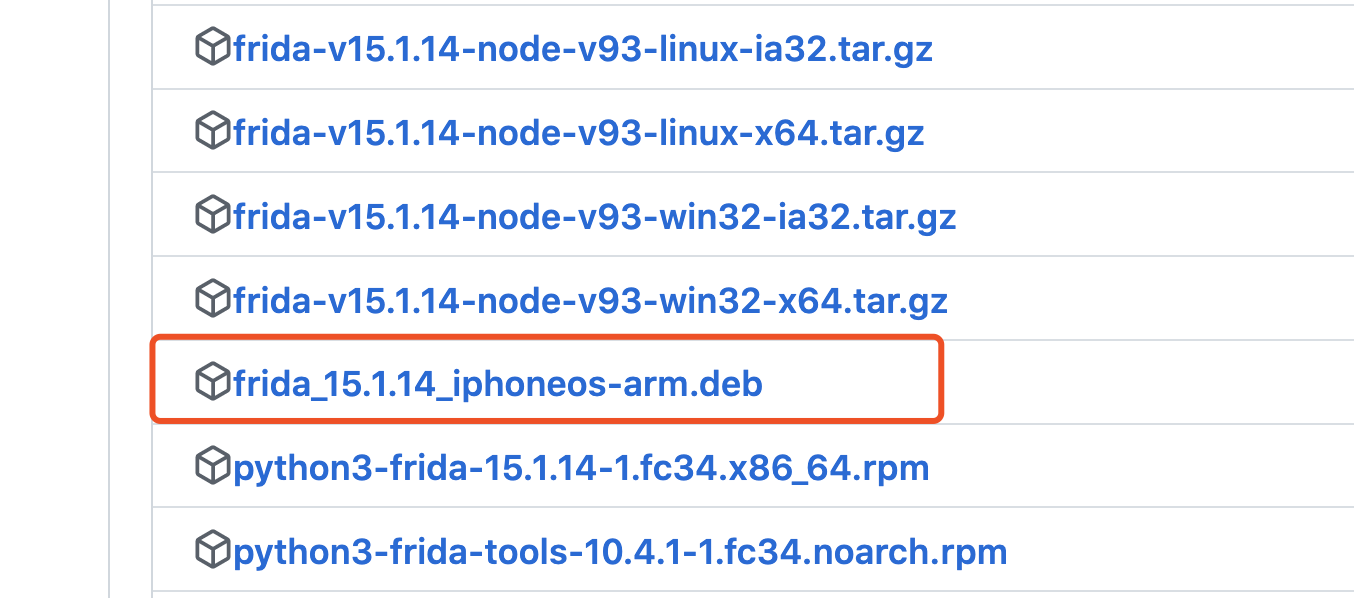Screen dimensions: 1354x598
Task: Download python3-frida-15.1.14-1.fc34.x86_64.rpm
Action: [x=581, y=466]
